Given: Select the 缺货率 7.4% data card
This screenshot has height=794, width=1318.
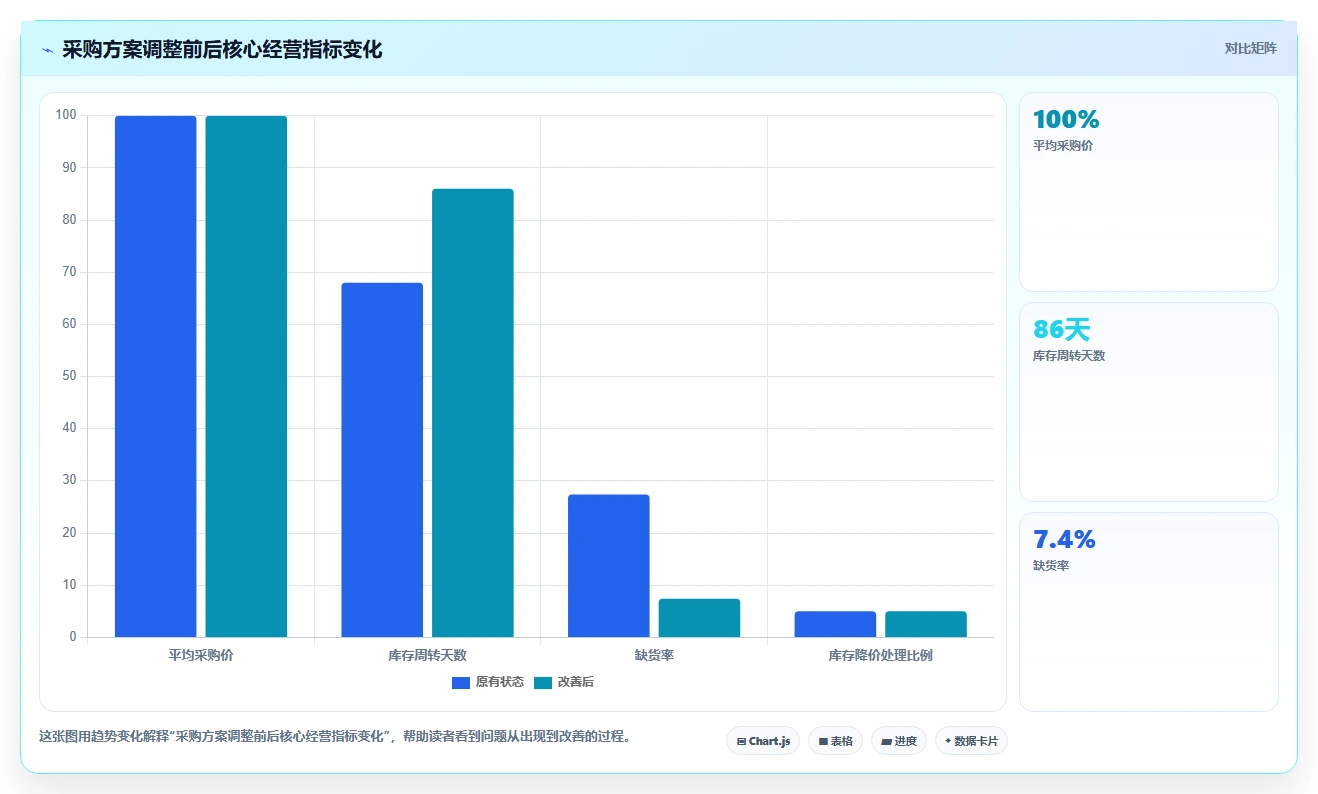Looking at the screenshot, I should [1148, 612].
